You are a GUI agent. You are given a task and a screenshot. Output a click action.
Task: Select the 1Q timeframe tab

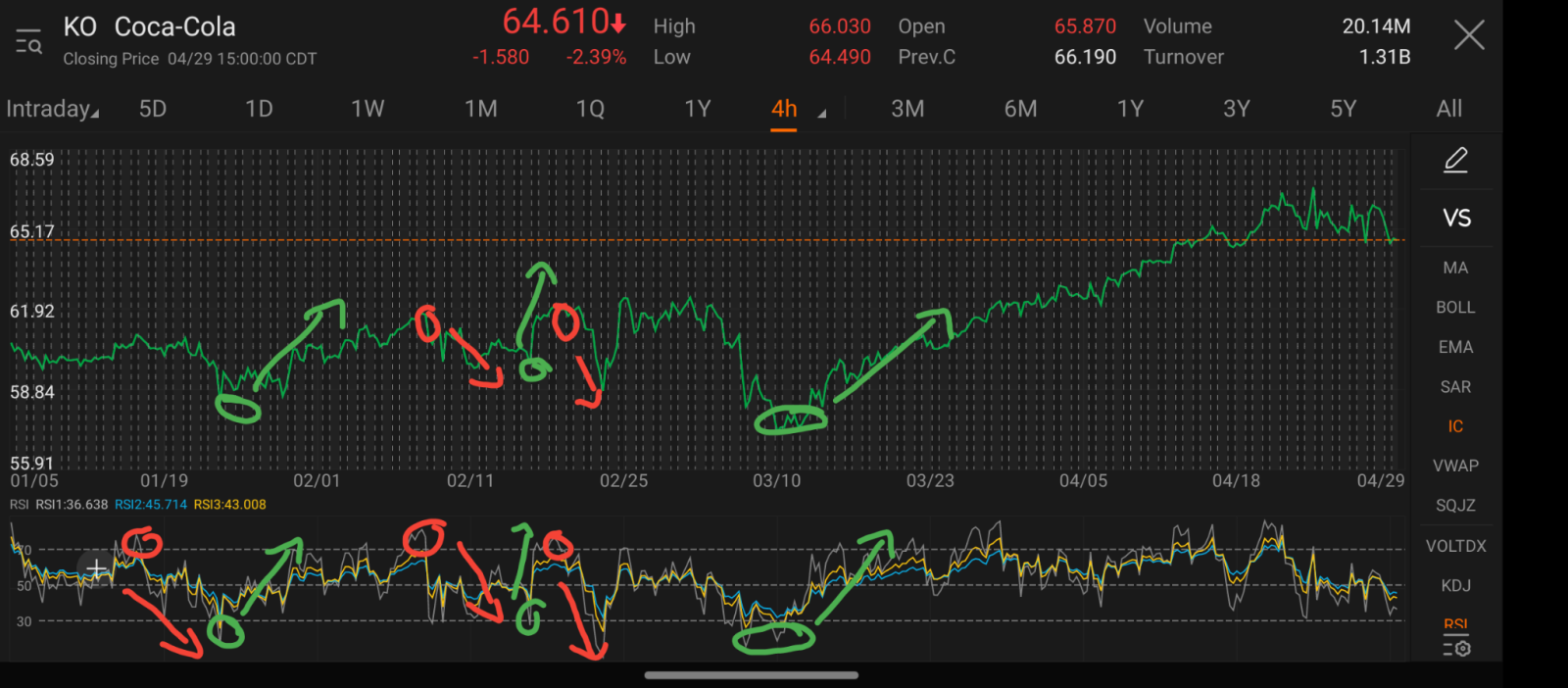(590, 109)
